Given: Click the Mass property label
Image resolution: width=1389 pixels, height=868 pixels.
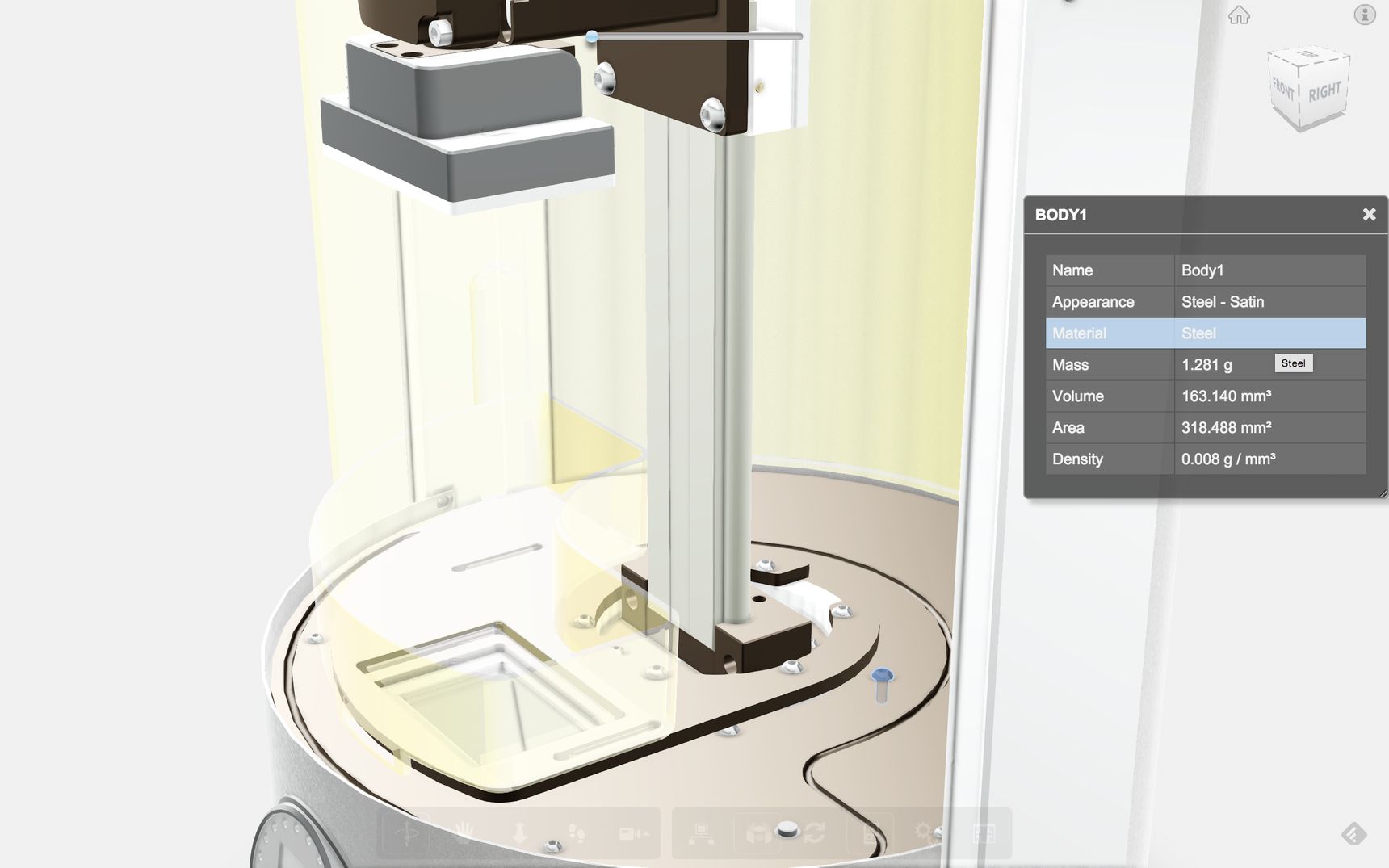Looking at the screenshot, I should (1070, 365).
